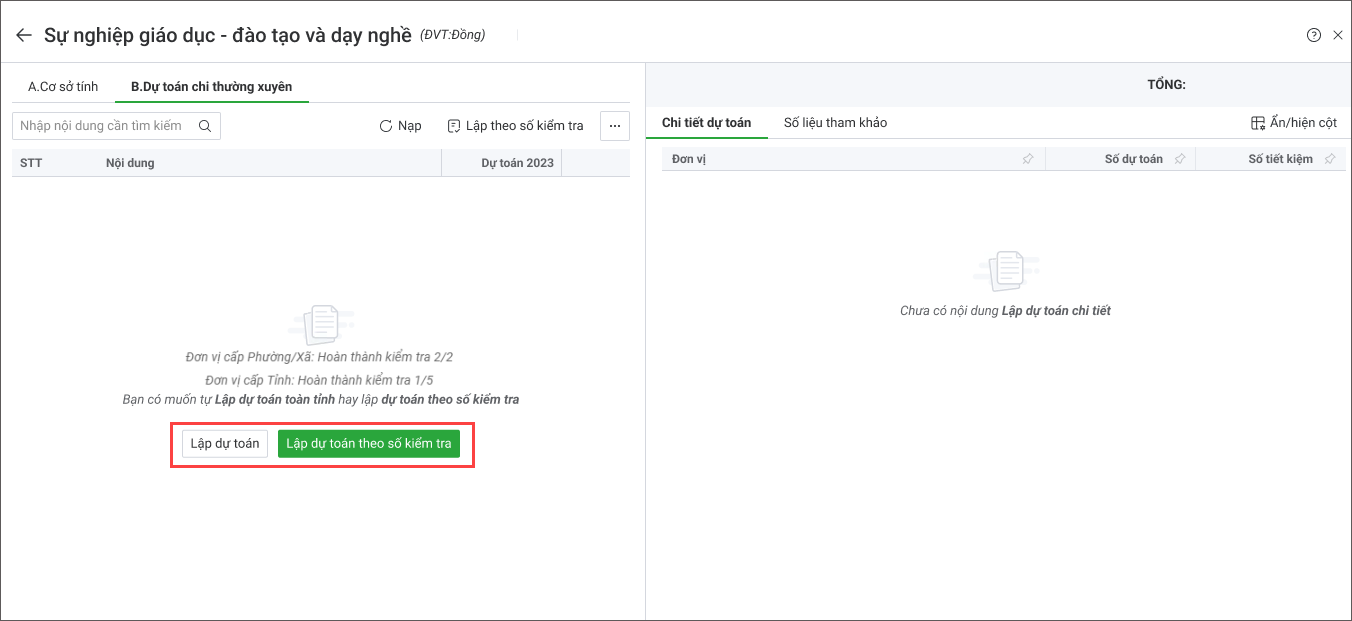Screen dimensions: 1352x621
Task: Focus the search content input field
Action: pos(105,126)
